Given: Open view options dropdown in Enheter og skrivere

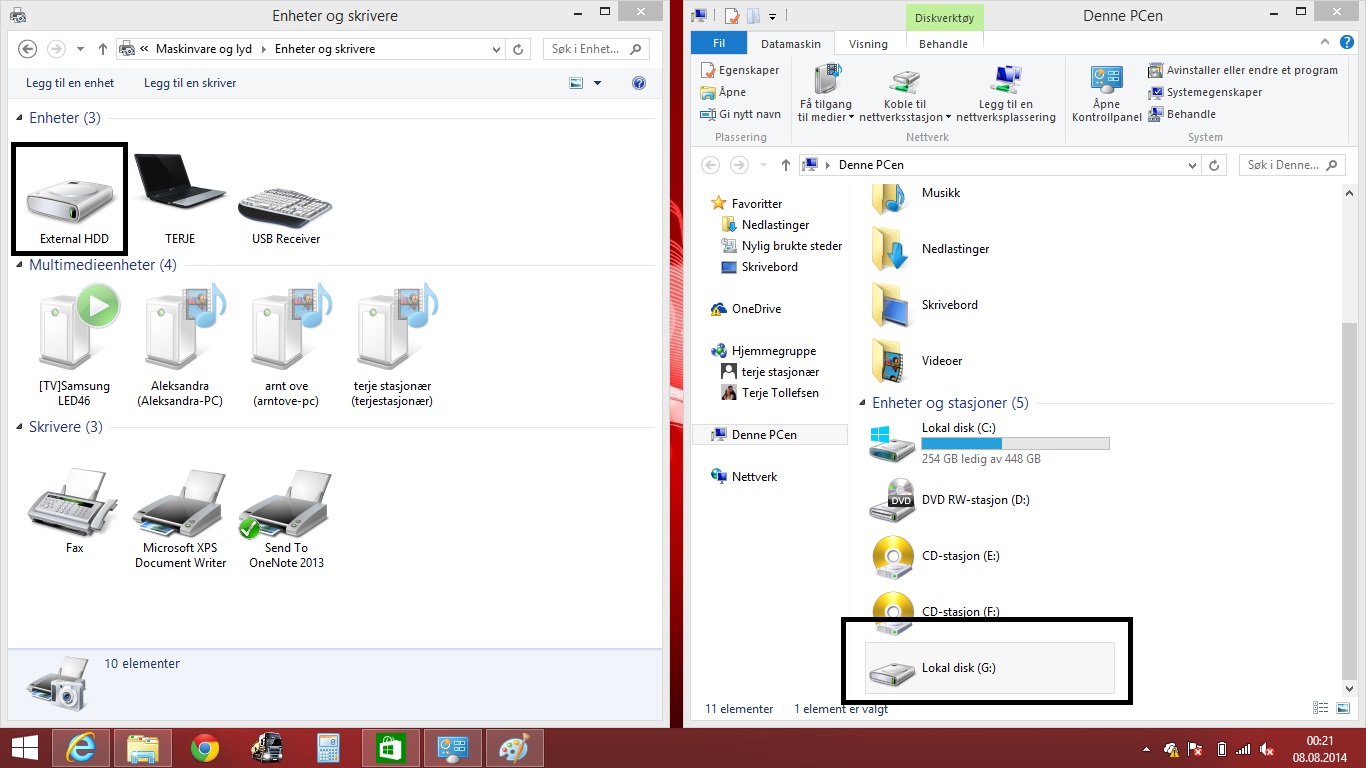Looking at the screenshot, I should point(598,83).
